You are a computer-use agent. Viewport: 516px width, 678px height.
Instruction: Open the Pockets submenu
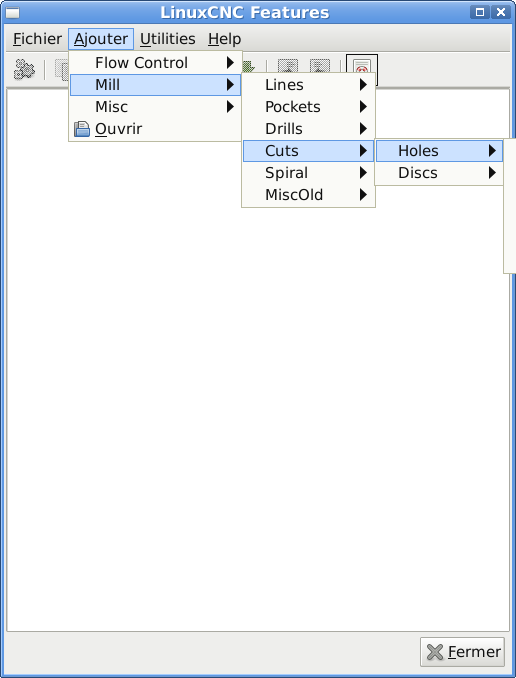(x=308, y=107)
